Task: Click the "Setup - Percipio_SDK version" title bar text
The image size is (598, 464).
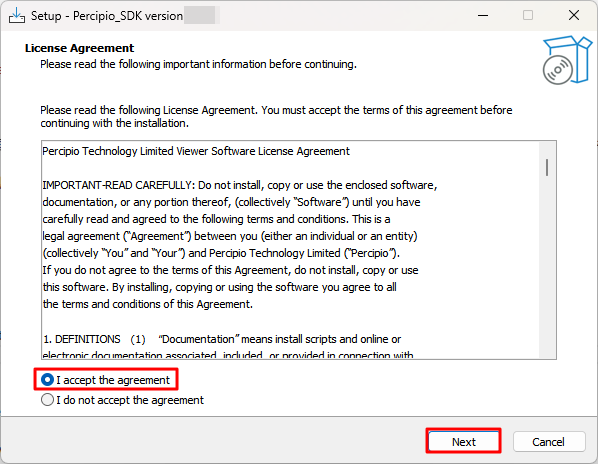Action: 107,16
